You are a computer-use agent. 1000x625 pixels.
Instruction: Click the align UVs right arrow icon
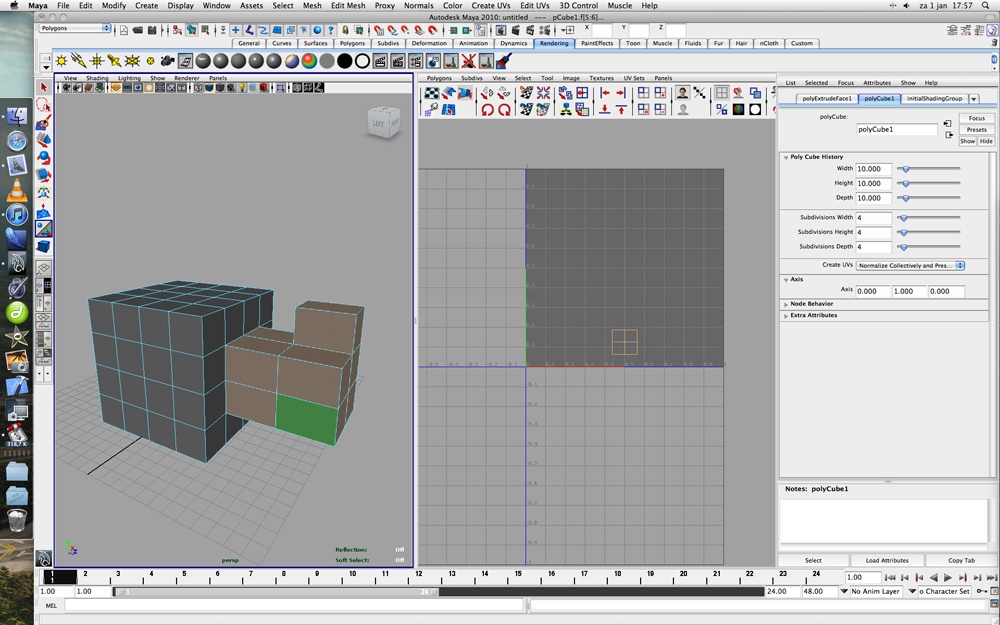[621, 93]
